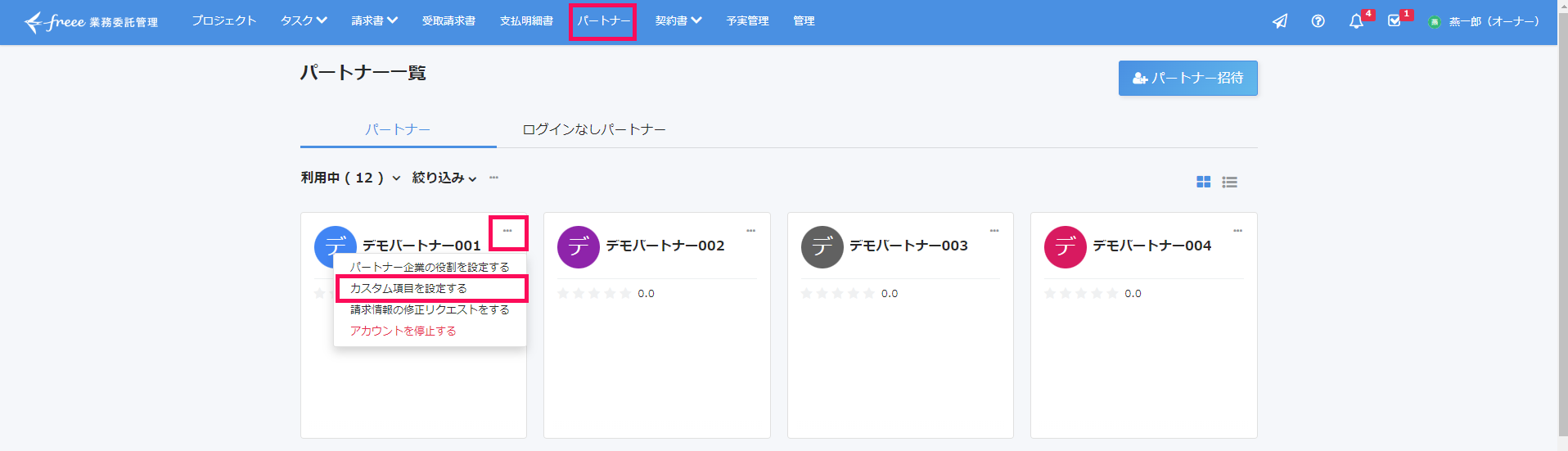1568x451 pixels.
Task: Click the star rating of デモパートナー004
Action: pyautogui.click(x=1081, y=293)
